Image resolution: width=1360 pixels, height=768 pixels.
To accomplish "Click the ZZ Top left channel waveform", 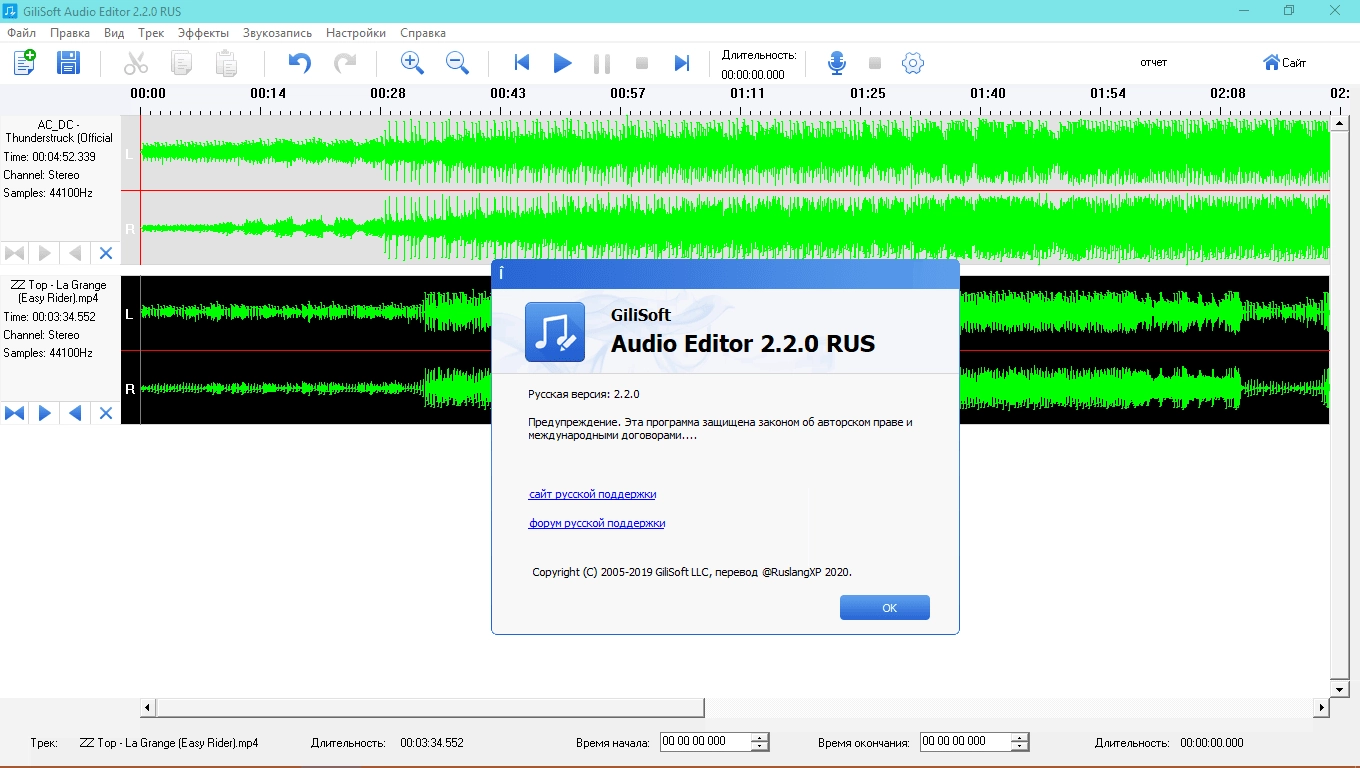I will click(735, 313).
